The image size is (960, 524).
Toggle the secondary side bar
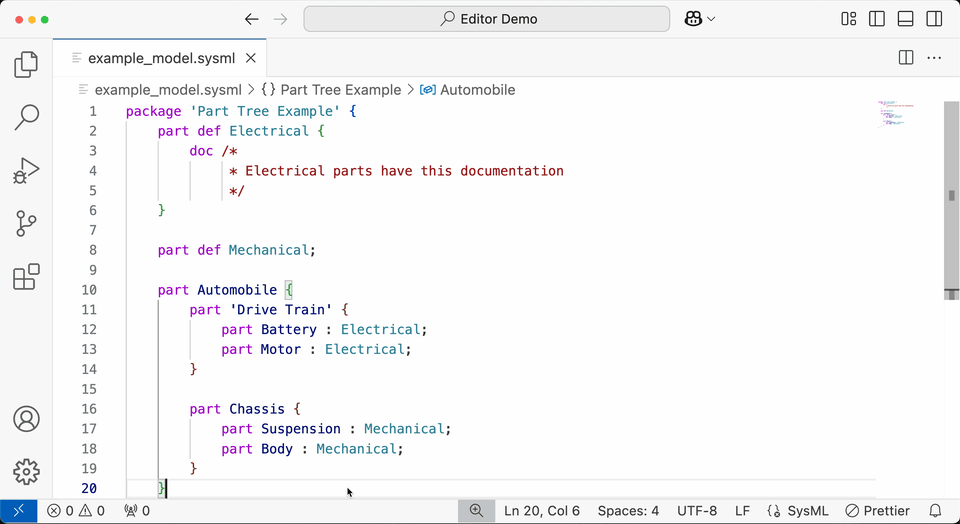coord(934,19)
